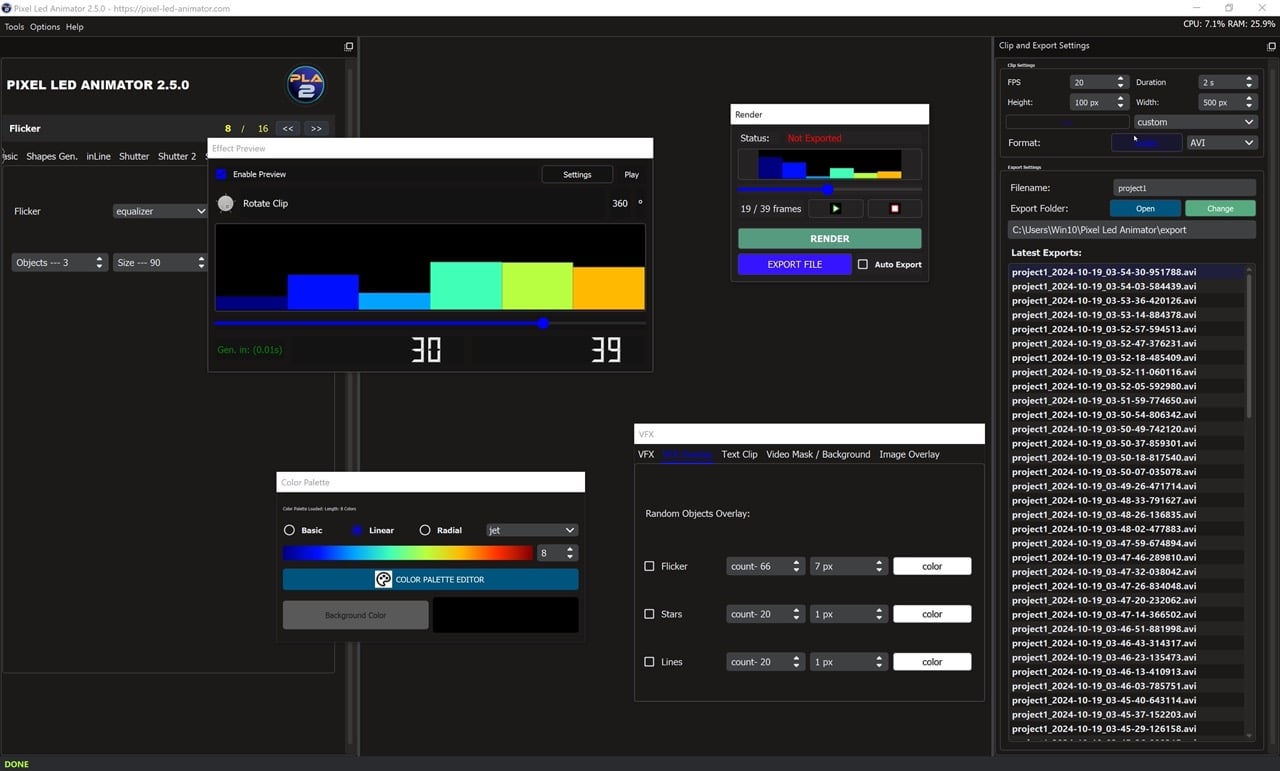Toggle the Auto Export checkbox
1280x771 pixels.
(863, 263)
